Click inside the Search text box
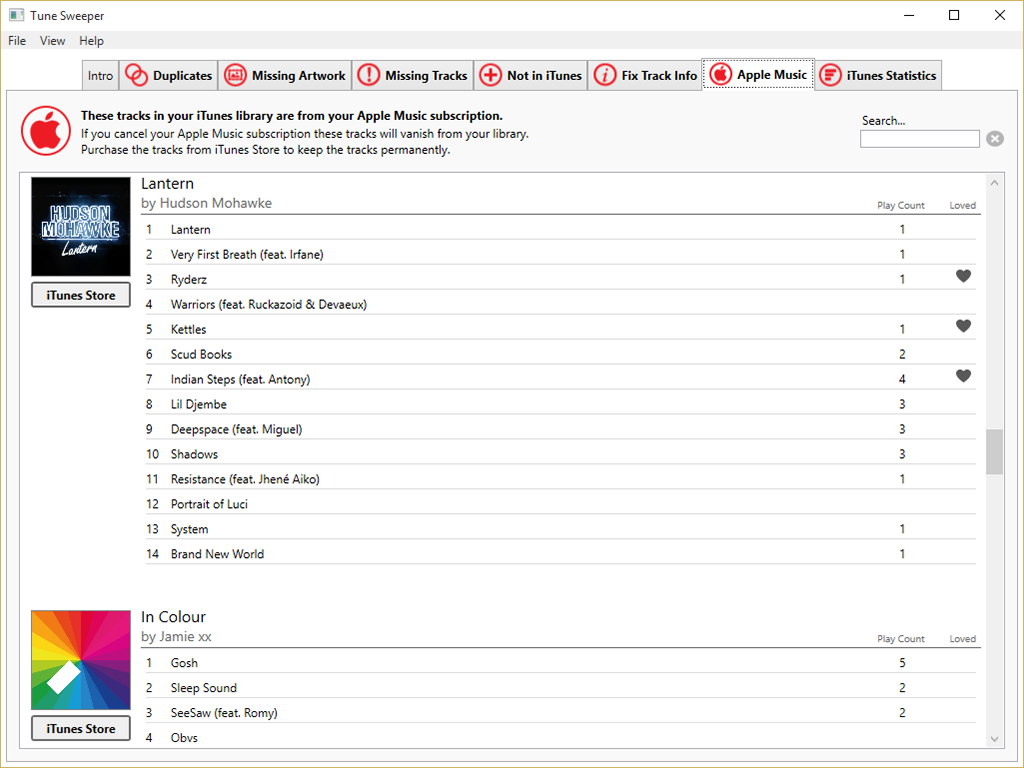 coord(920,138)
